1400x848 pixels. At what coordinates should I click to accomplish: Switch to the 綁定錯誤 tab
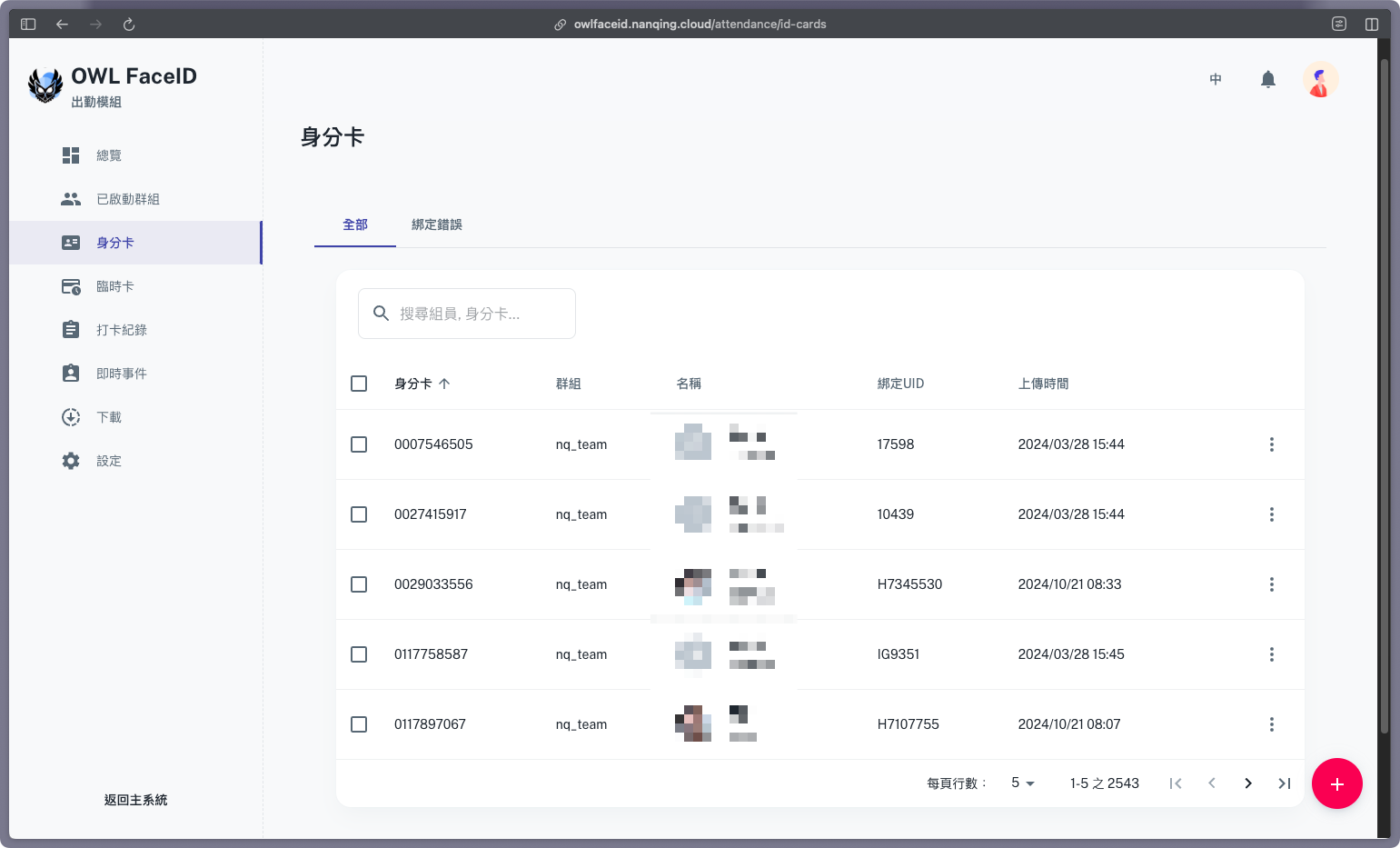436,224
